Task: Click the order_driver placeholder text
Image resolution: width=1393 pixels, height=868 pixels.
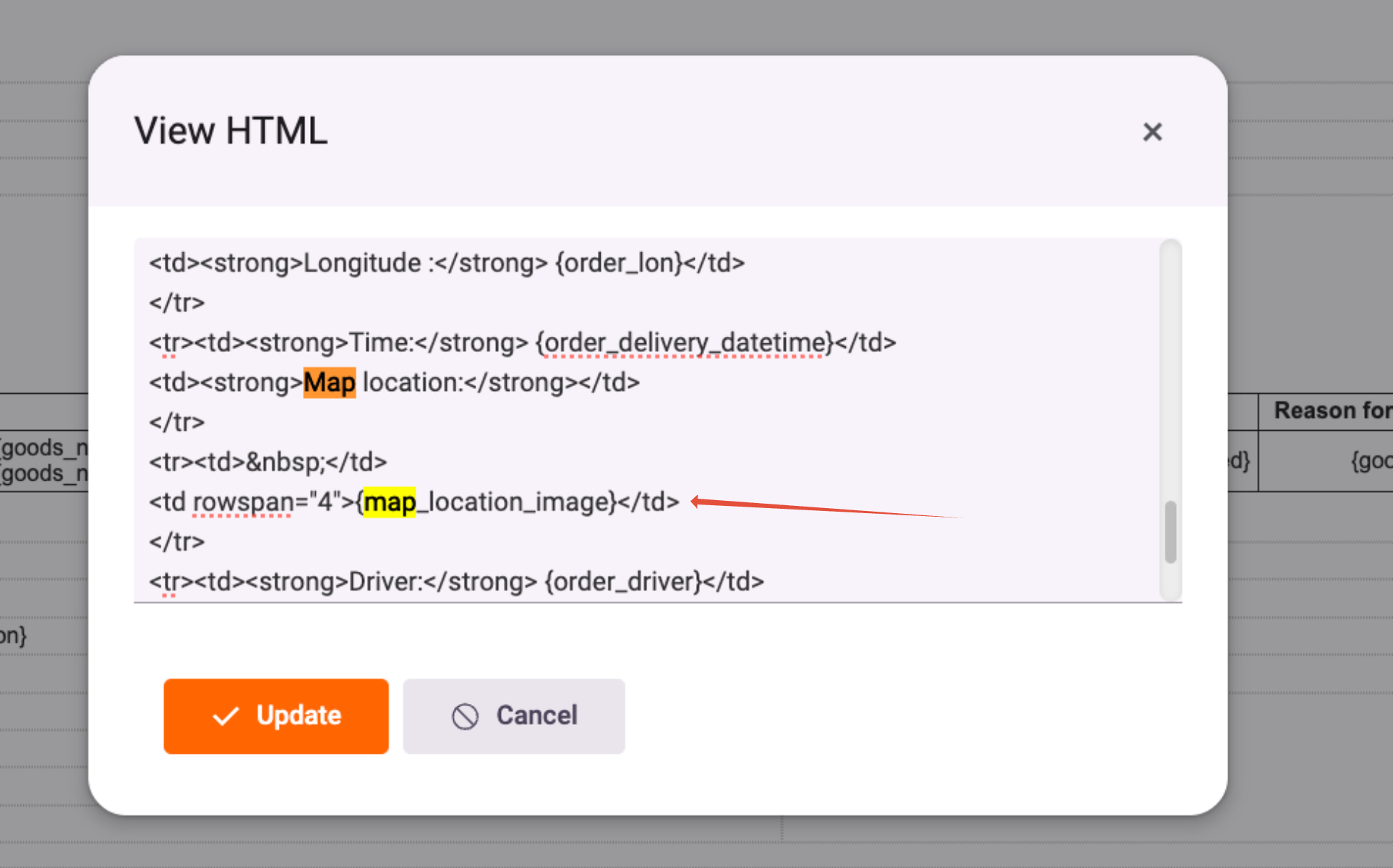Action: pyautogui.click(x=623, y=582)
